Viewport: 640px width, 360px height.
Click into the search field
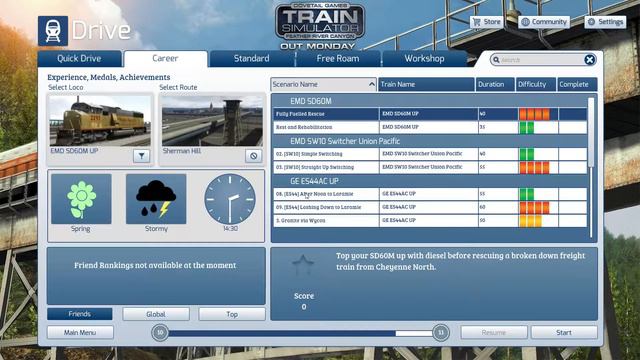tap(541, 60)
